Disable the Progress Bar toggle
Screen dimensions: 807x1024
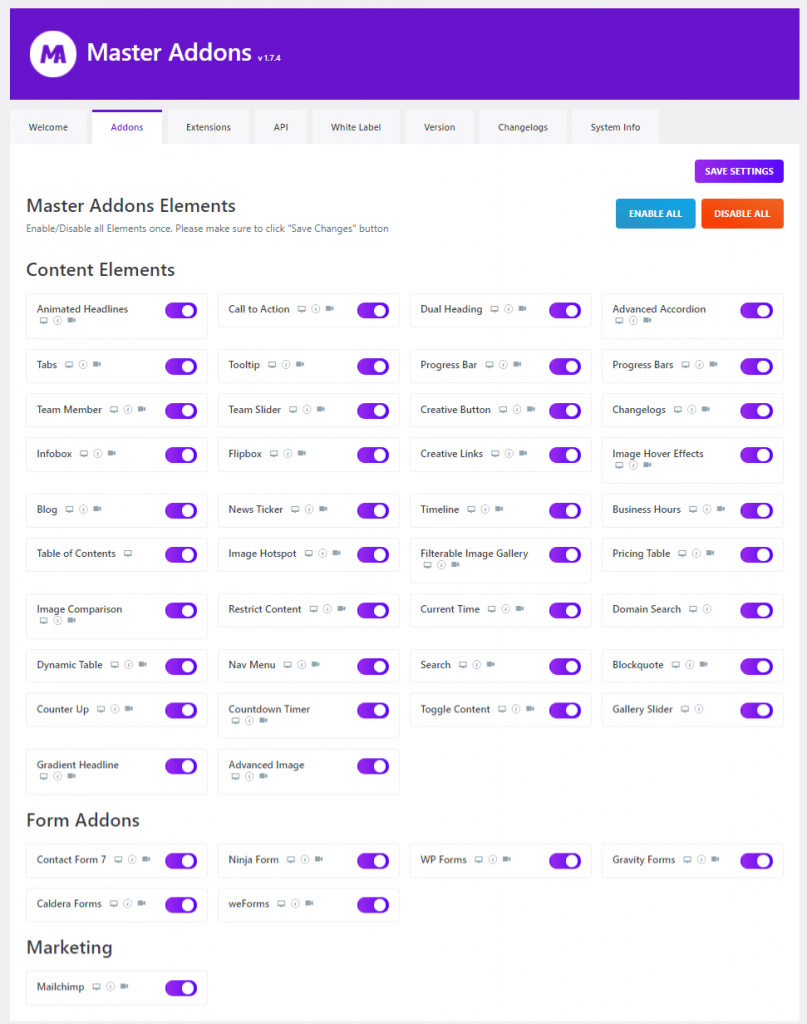[565, 364]
